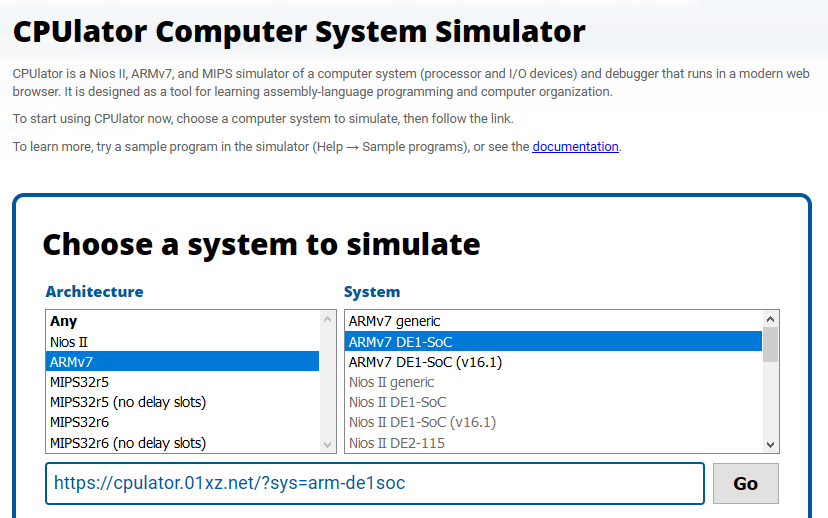Viewport: 828px width, 518px height.
Task: Choose Nios II in Architecture list
Action: (x=182, y=342)
